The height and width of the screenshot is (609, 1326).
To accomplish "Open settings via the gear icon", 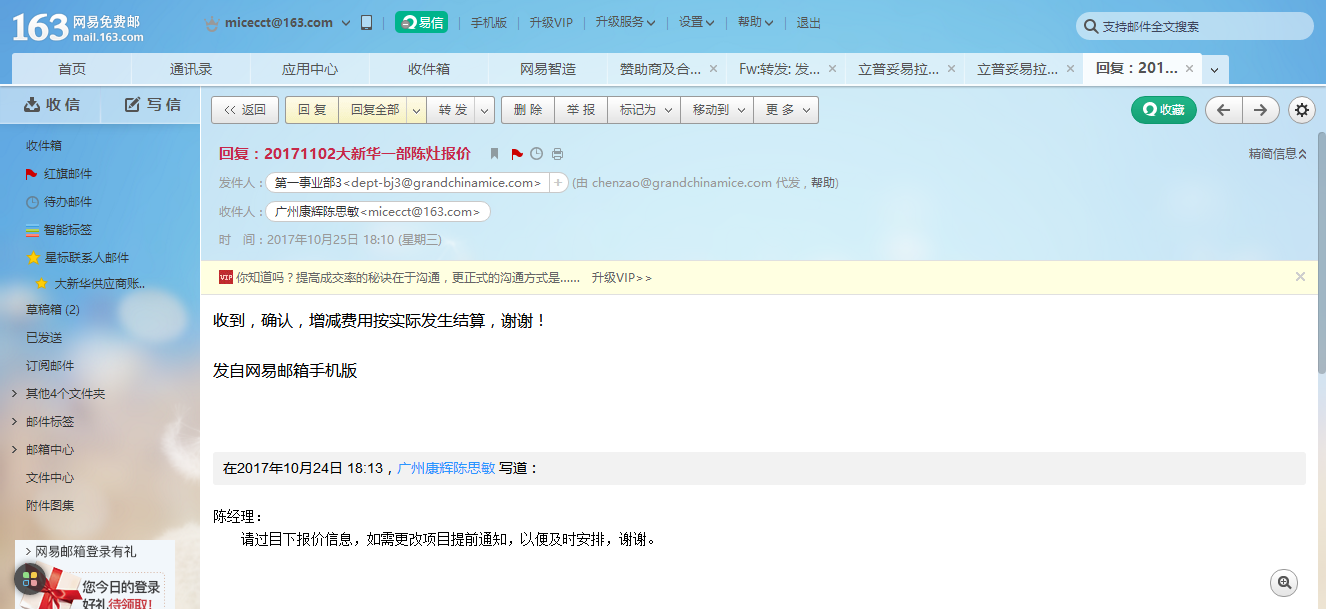I will pos(1301,110).
